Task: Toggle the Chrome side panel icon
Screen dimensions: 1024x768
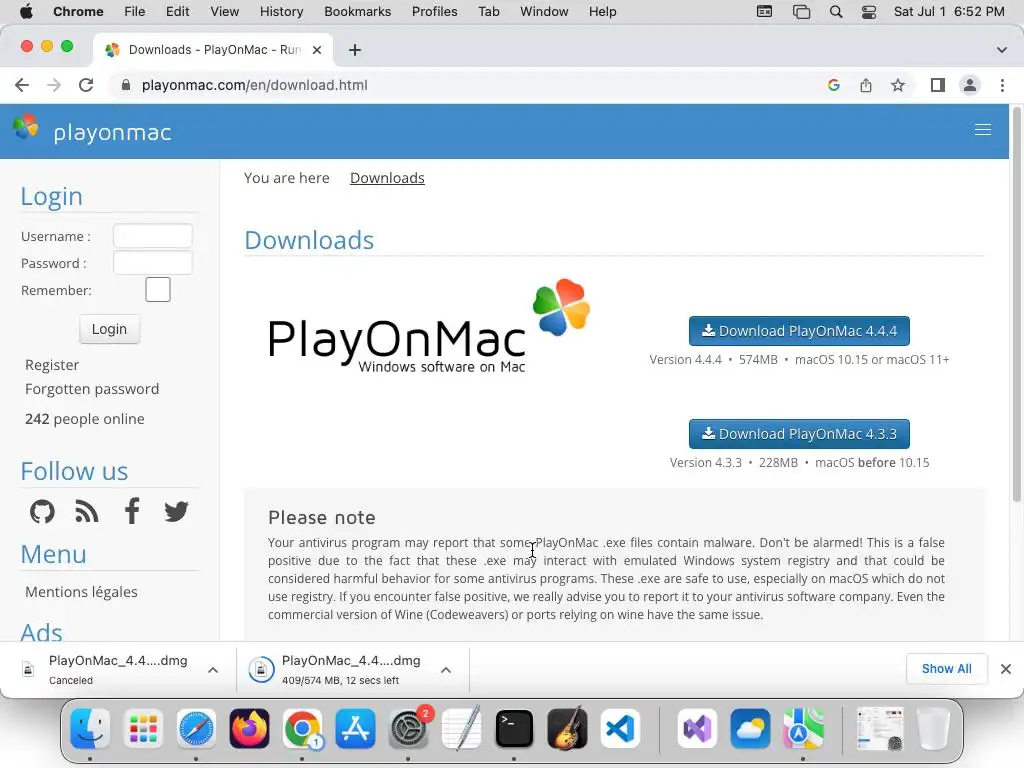Action: 937,85
